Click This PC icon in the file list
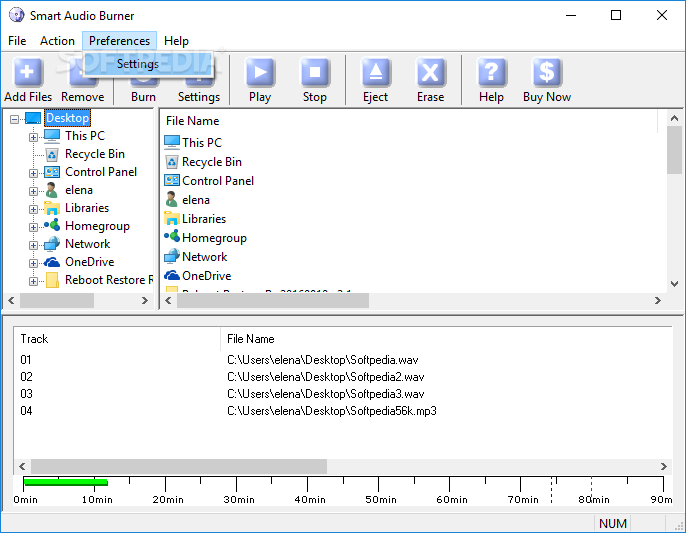This screenshot has height=533, width=686. tap(172, 142)
